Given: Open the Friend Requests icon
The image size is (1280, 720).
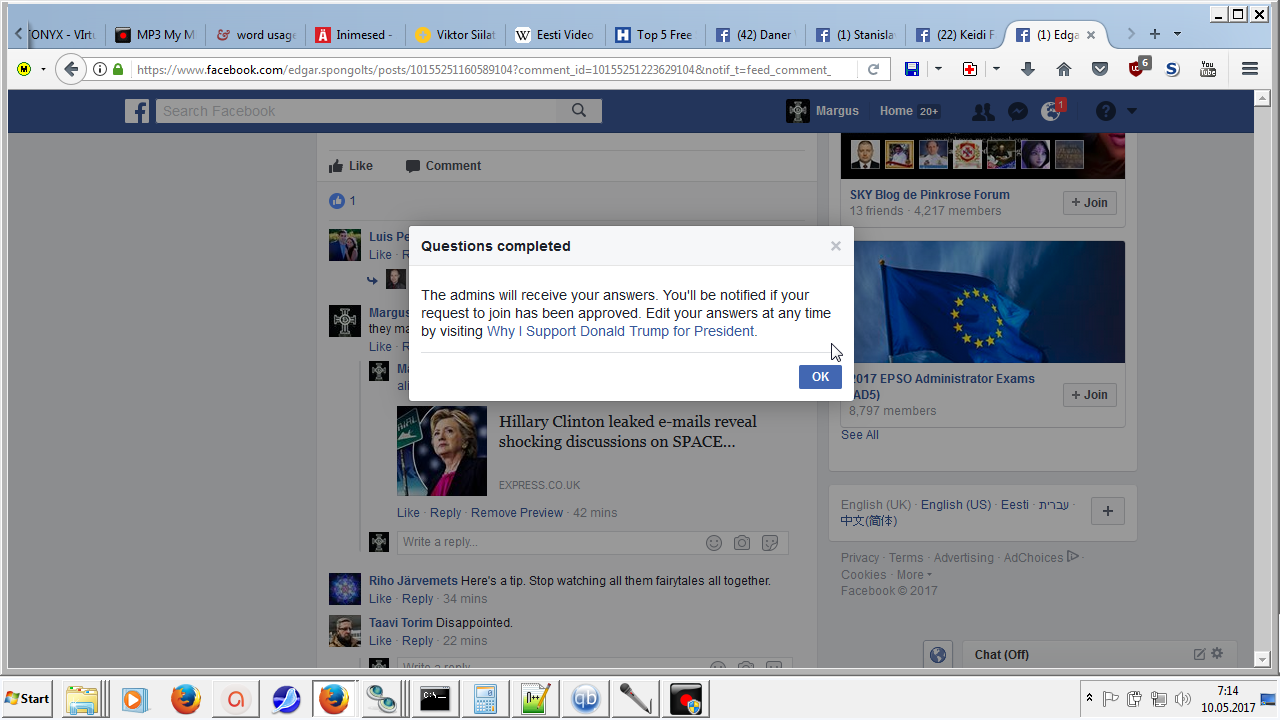Looking at the screenshot, I should 983,111.
